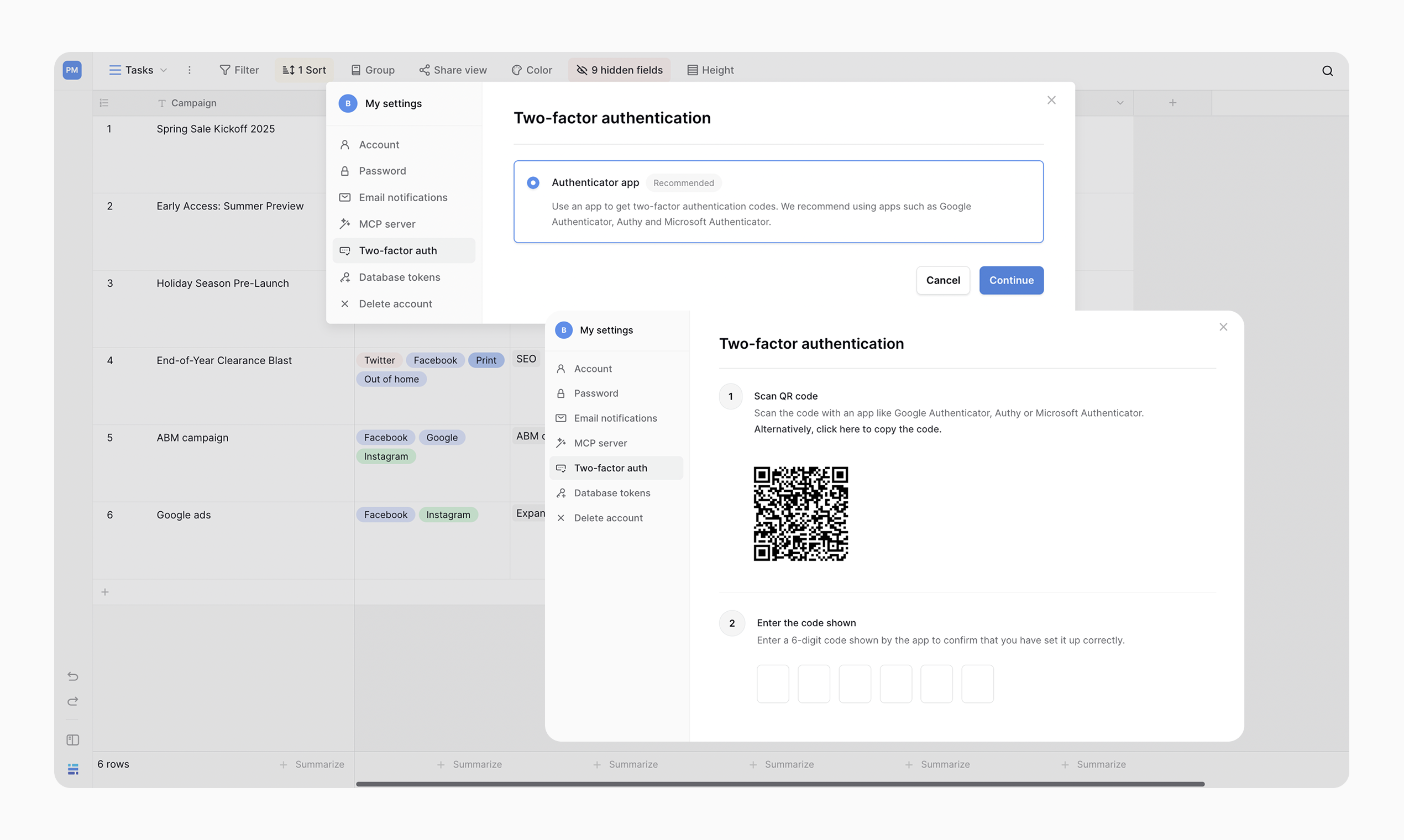The width and height of the screenshot is (1404, 840).
Task: Click 'click here' to copy the code
Action: coord(836,429)
